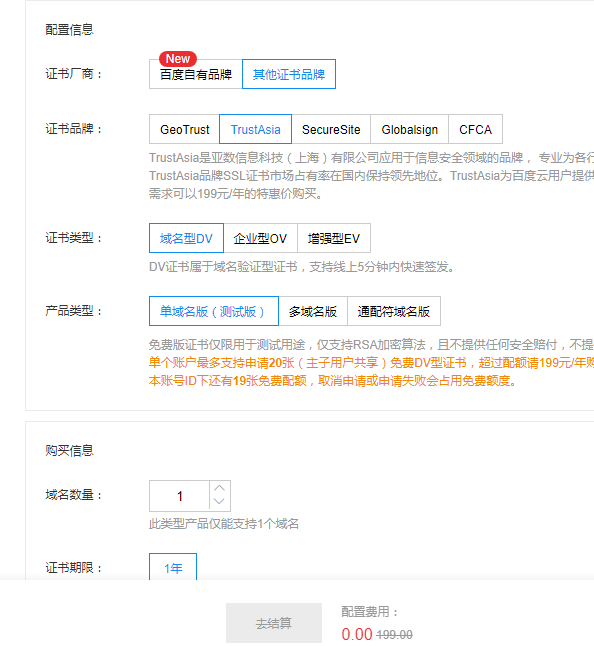Click the 购买信息 section heading
594x646 pixels.
point(70,450)
